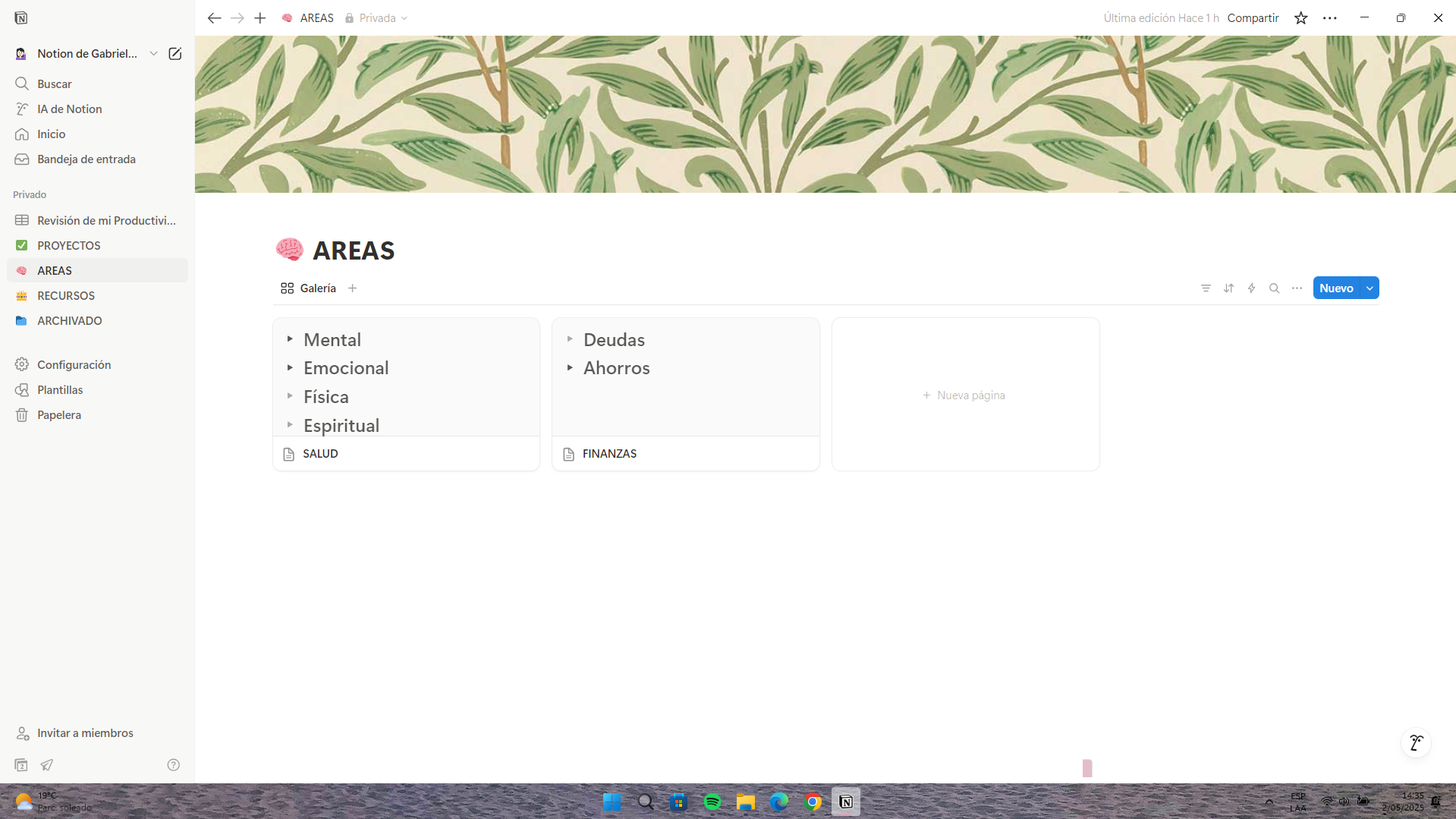The height and width of the screenshot is (819, 1456).
Task: Open Spotify from the taskbar
Action: [x=712, y=802]
